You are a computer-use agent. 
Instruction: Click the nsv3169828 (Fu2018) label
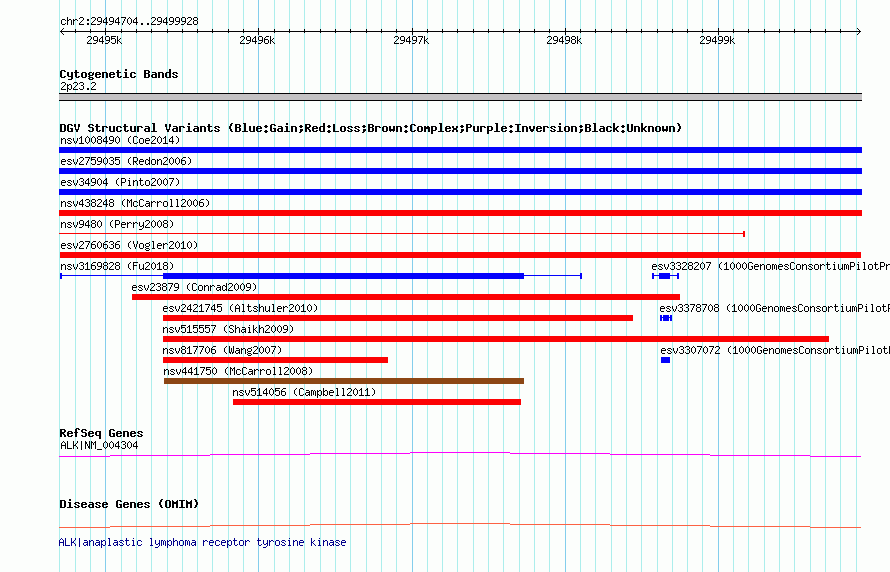click(x=117, y=266)
